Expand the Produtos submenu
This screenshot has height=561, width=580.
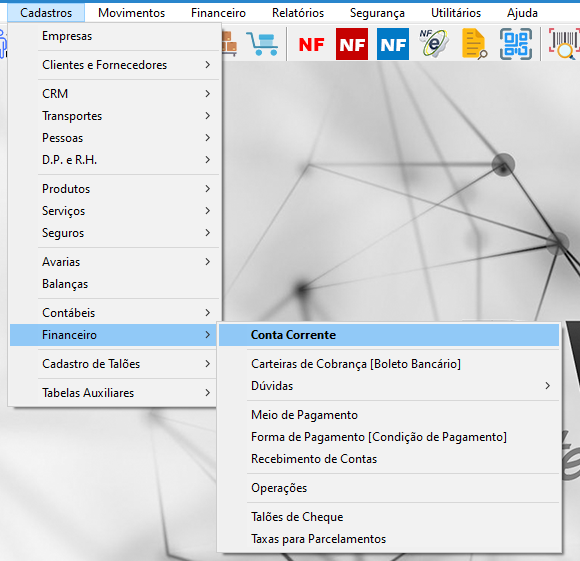126,189
